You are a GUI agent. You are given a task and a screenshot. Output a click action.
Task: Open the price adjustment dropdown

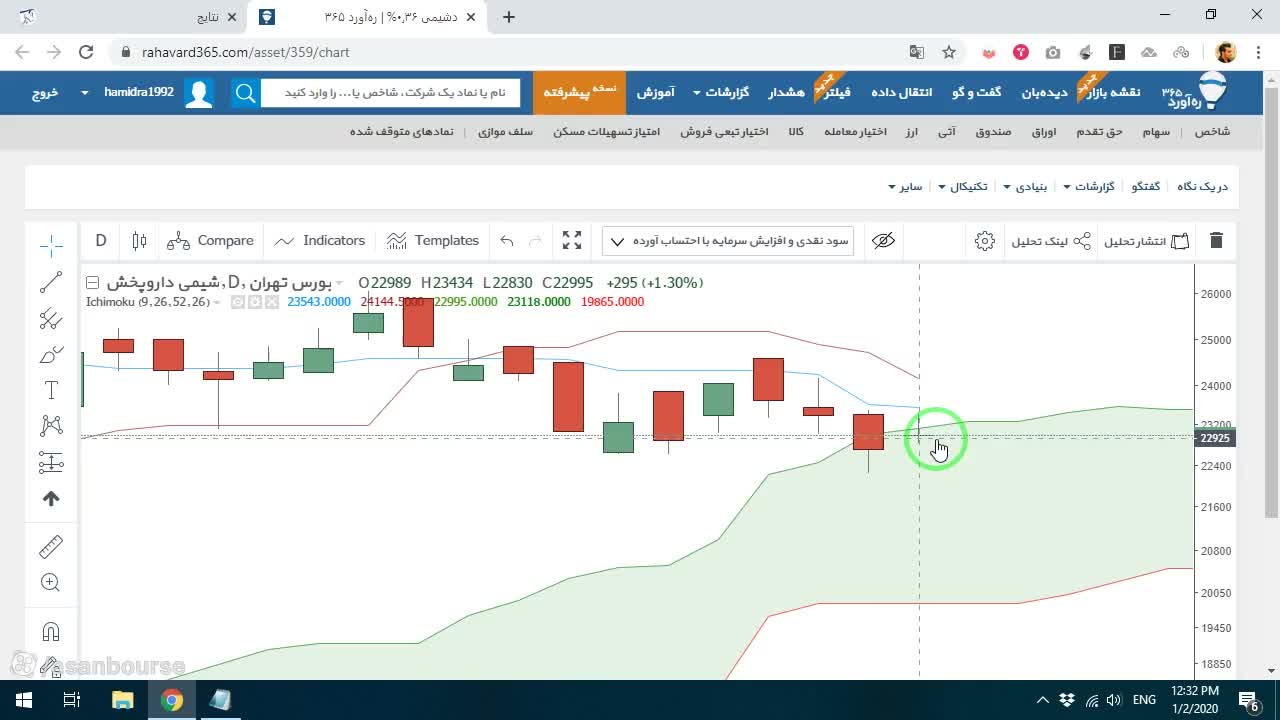(x=729, y=241)
